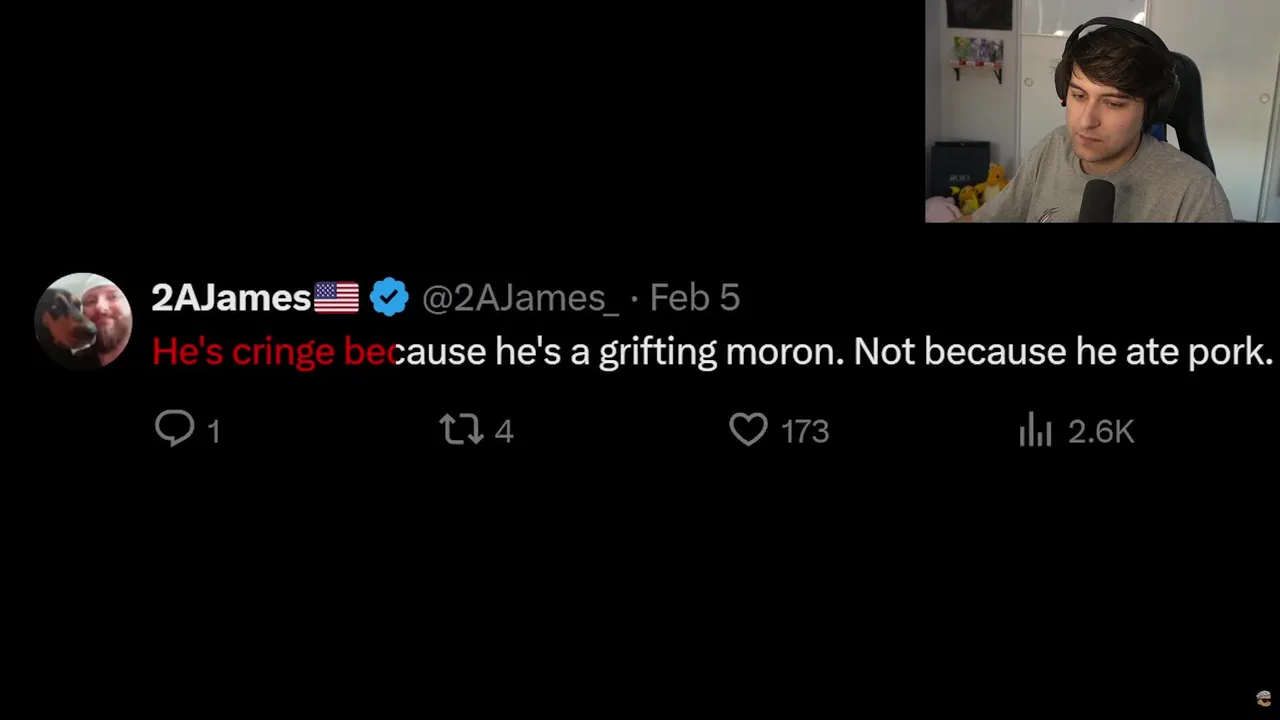
Task: Click the reply speech bubble icon
Action: click(174, 429)
